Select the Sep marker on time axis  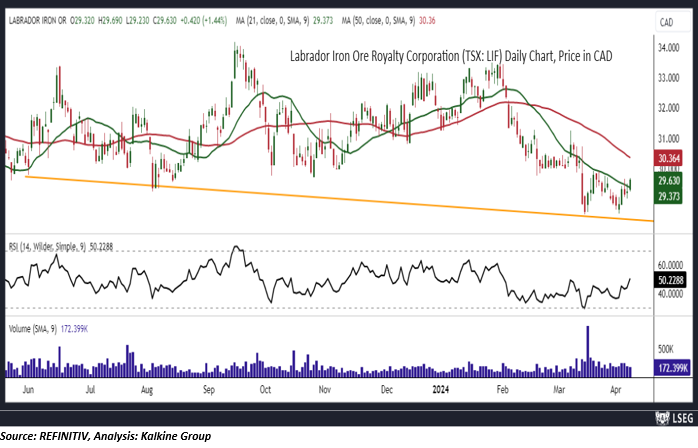pos(209,390)
